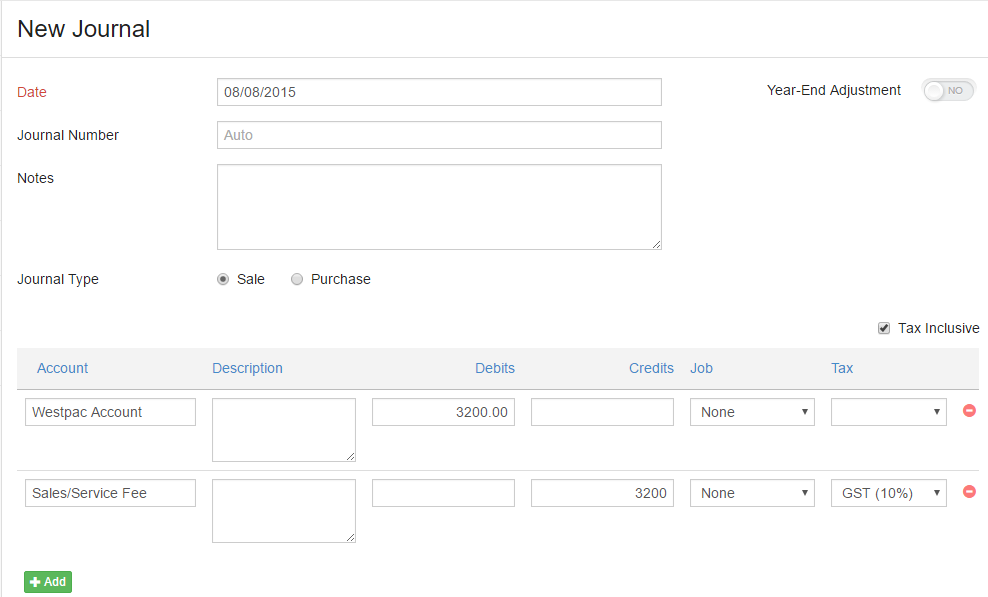The width and height of the screenshot is (988, 597).
Task: Focus the Date field showing 08/08/2015
Action: 439,92
